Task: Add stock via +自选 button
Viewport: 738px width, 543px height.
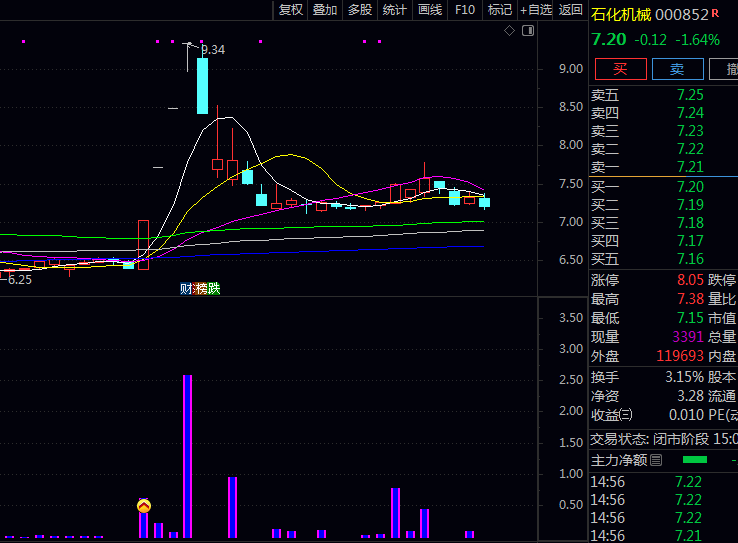Action: point(536,10)
